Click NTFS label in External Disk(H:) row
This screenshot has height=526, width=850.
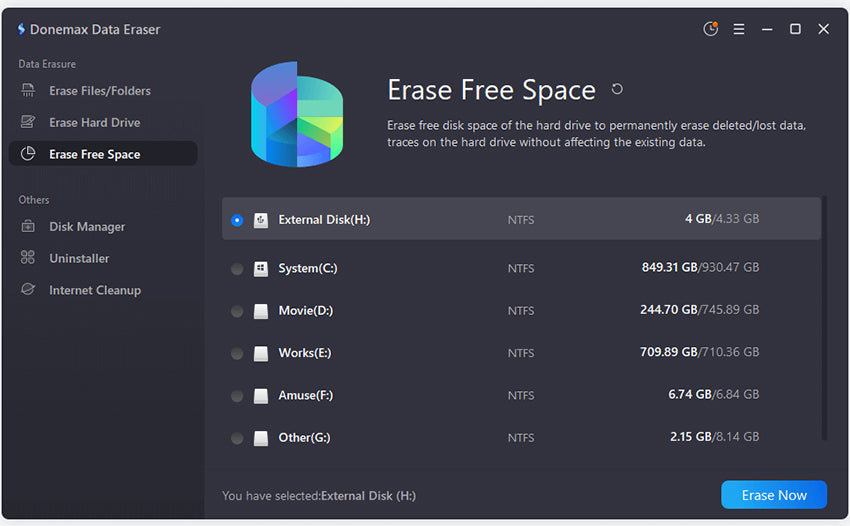pos(521,220)
